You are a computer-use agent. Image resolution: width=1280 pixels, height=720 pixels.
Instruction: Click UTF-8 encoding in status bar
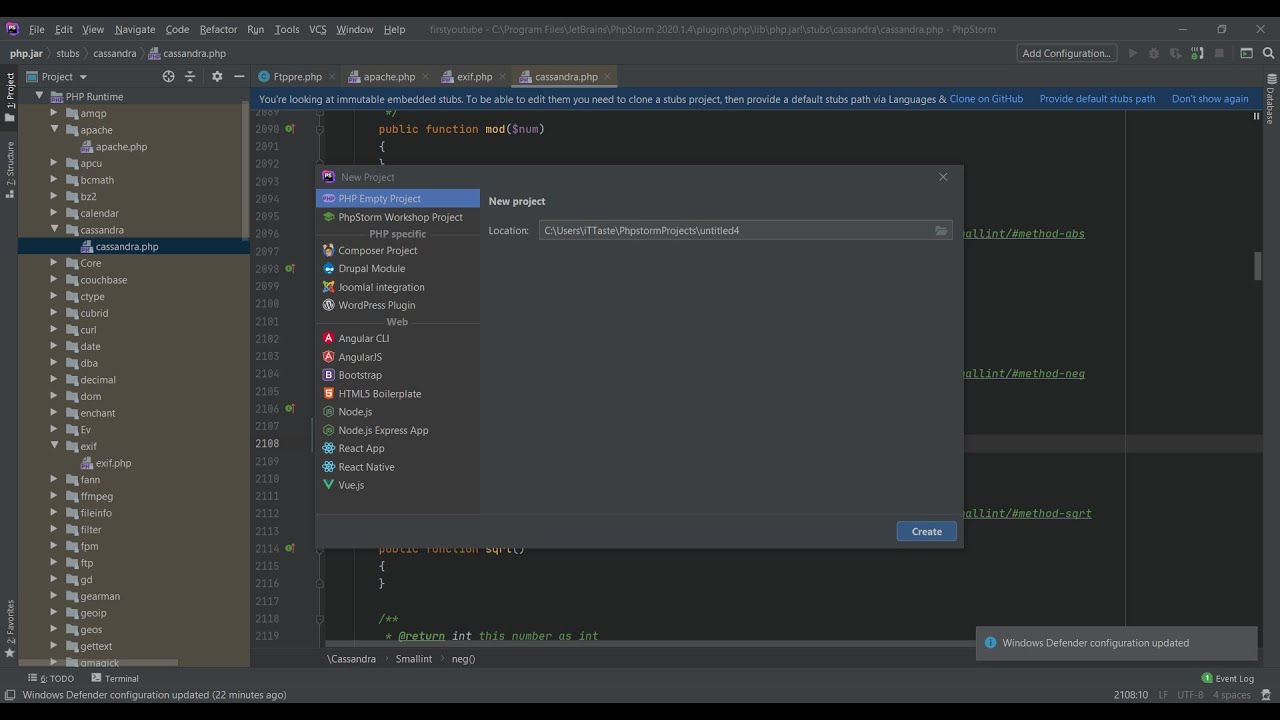click(x=1190, y=694)
